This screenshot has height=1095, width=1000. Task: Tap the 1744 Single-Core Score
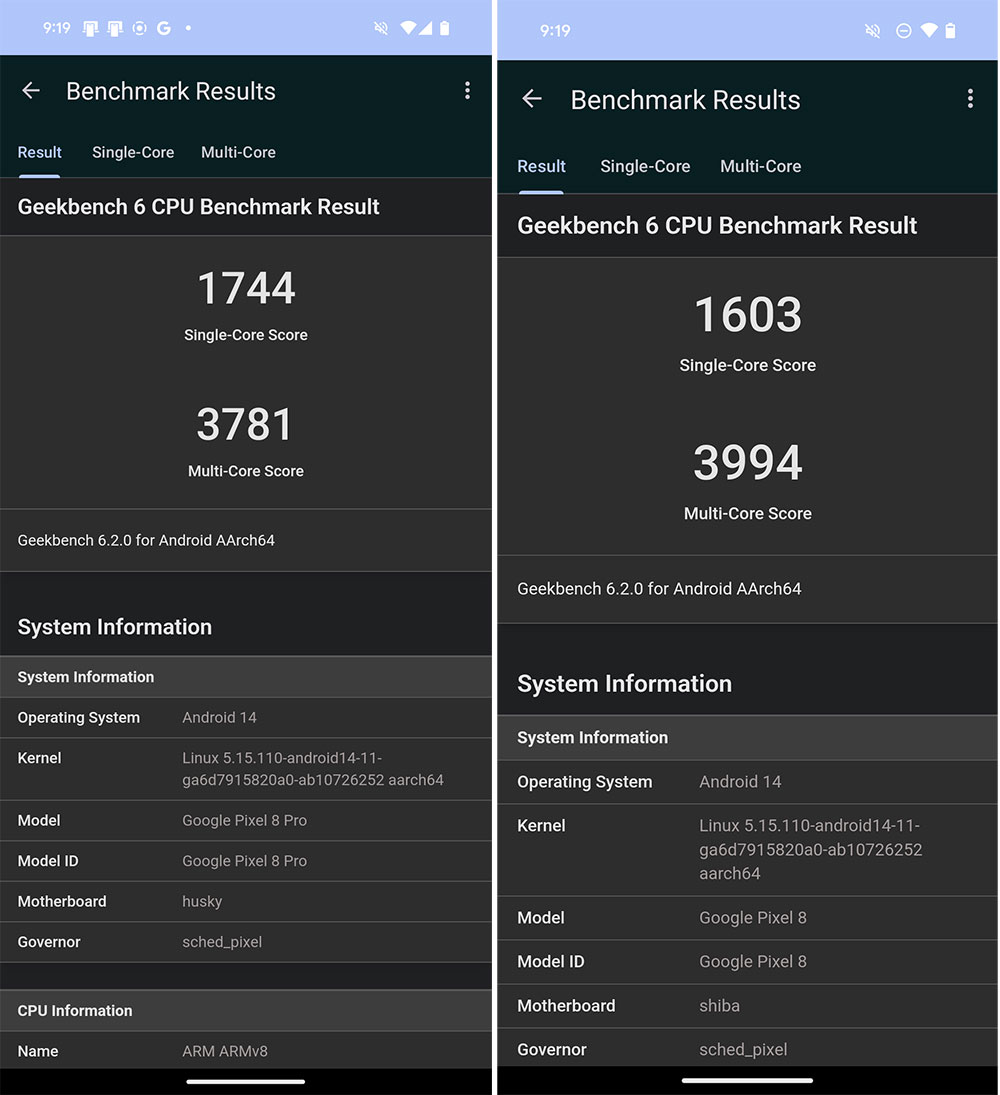tap(246, 289)
